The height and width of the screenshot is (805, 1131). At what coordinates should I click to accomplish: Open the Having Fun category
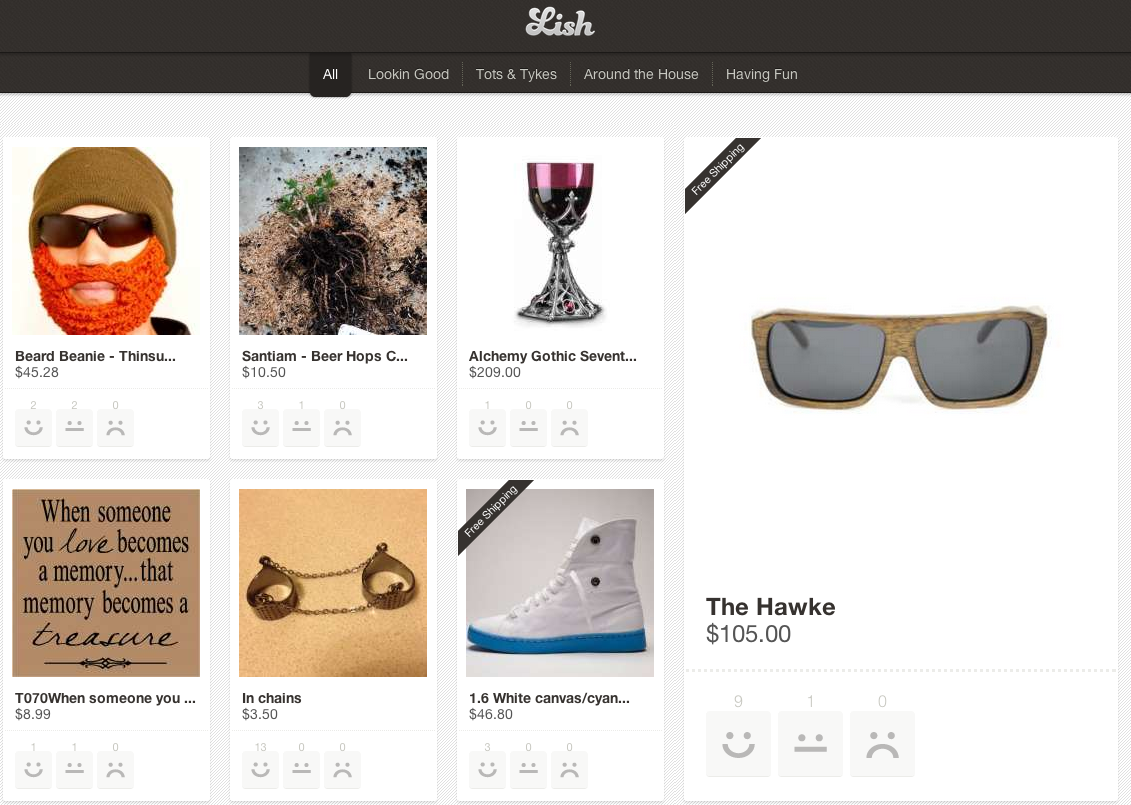coord(762,74)
